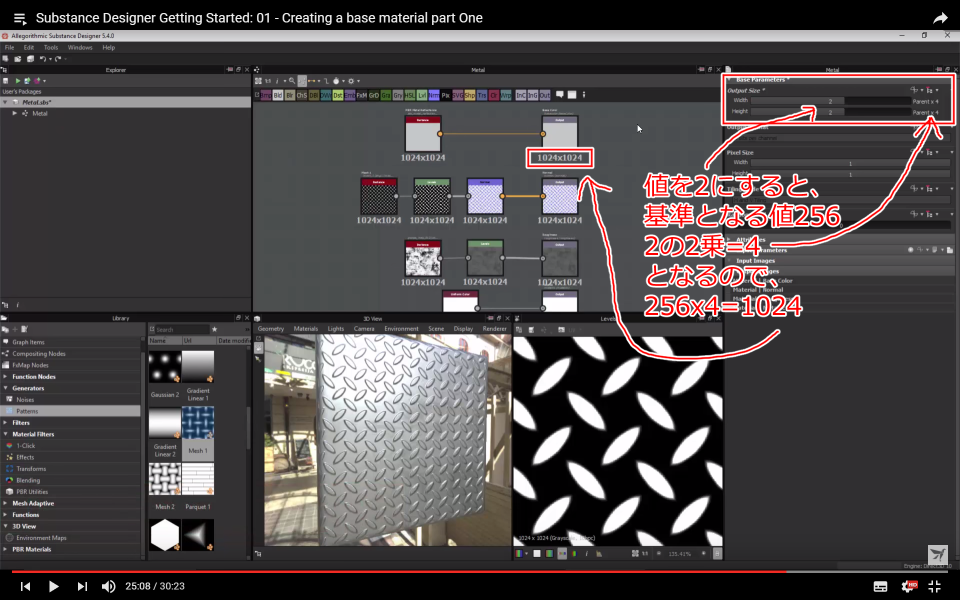This screenshot has width=960, height=600.
Task: Add an FX-Map (FxM) node
Action: [x=361, y=96]
